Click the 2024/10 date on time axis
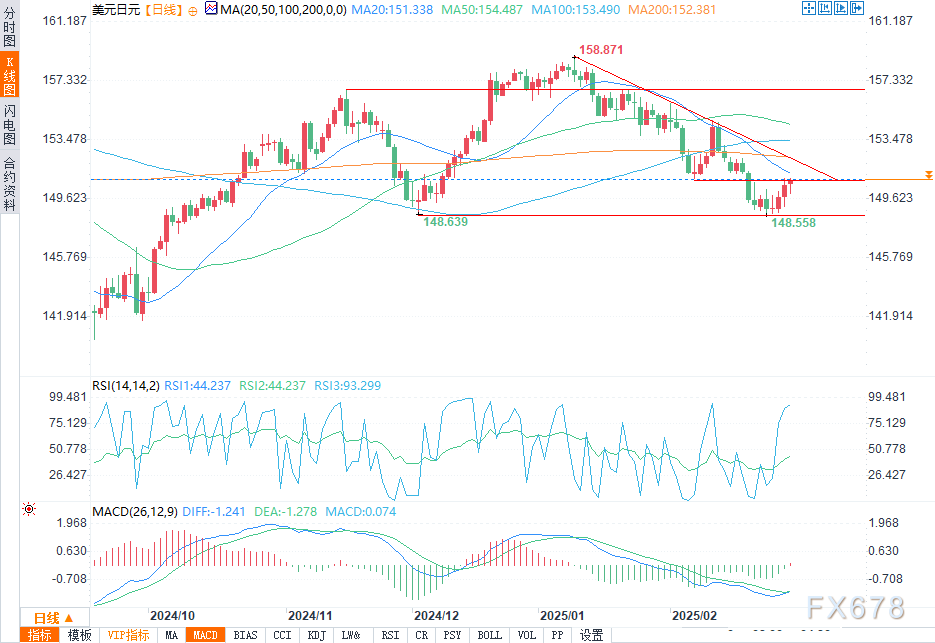935x643 pixels. [x=172, y=616]
